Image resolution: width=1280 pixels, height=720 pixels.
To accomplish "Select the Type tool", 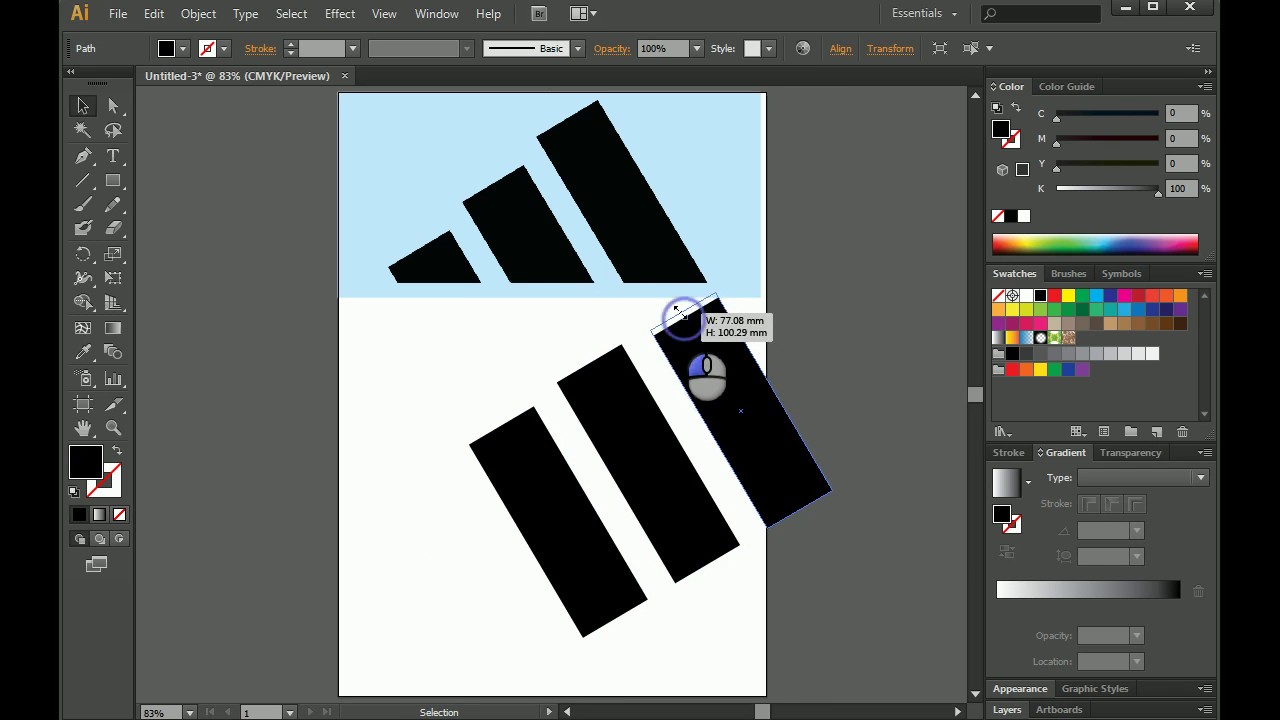I will (113, 156).
